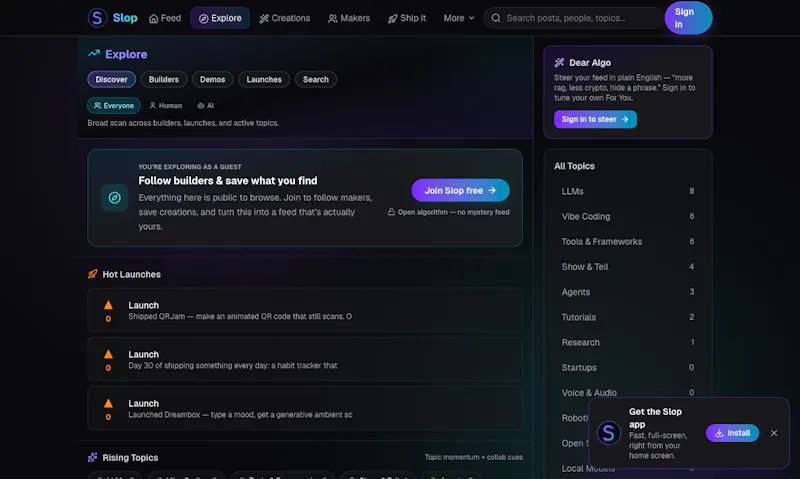Viewport: 800px width, 479px height.
Task: Open the Explore nav item
Action: (x=220, y=18)
